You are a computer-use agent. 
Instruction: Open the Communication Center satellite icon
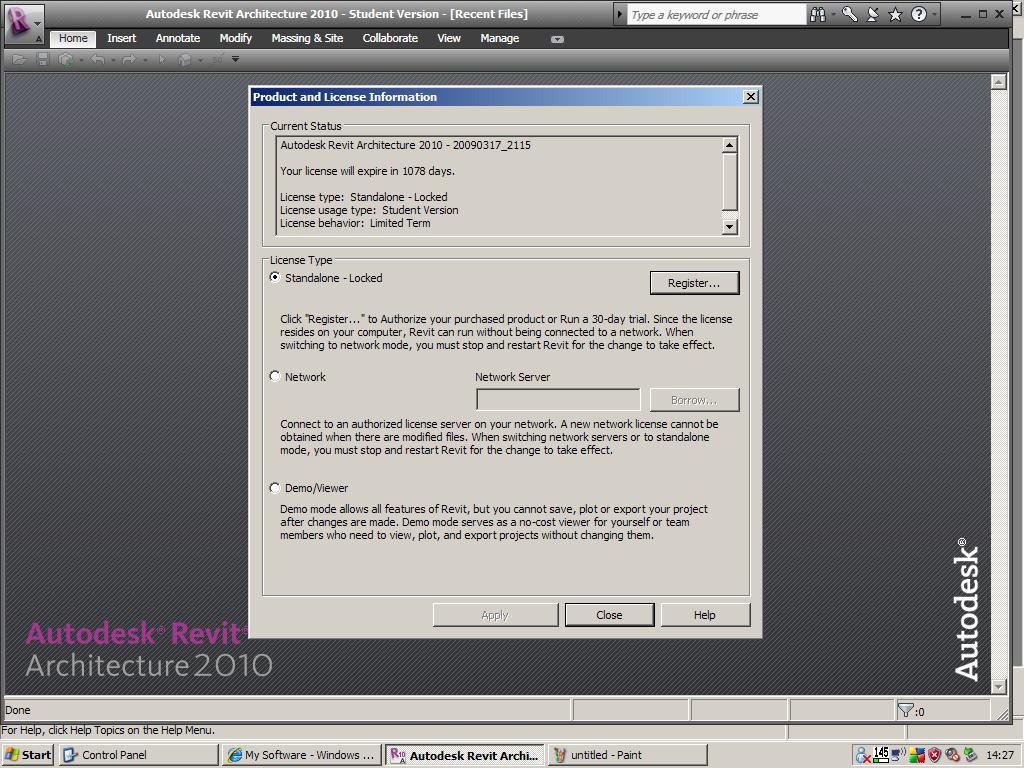(871, 14)
